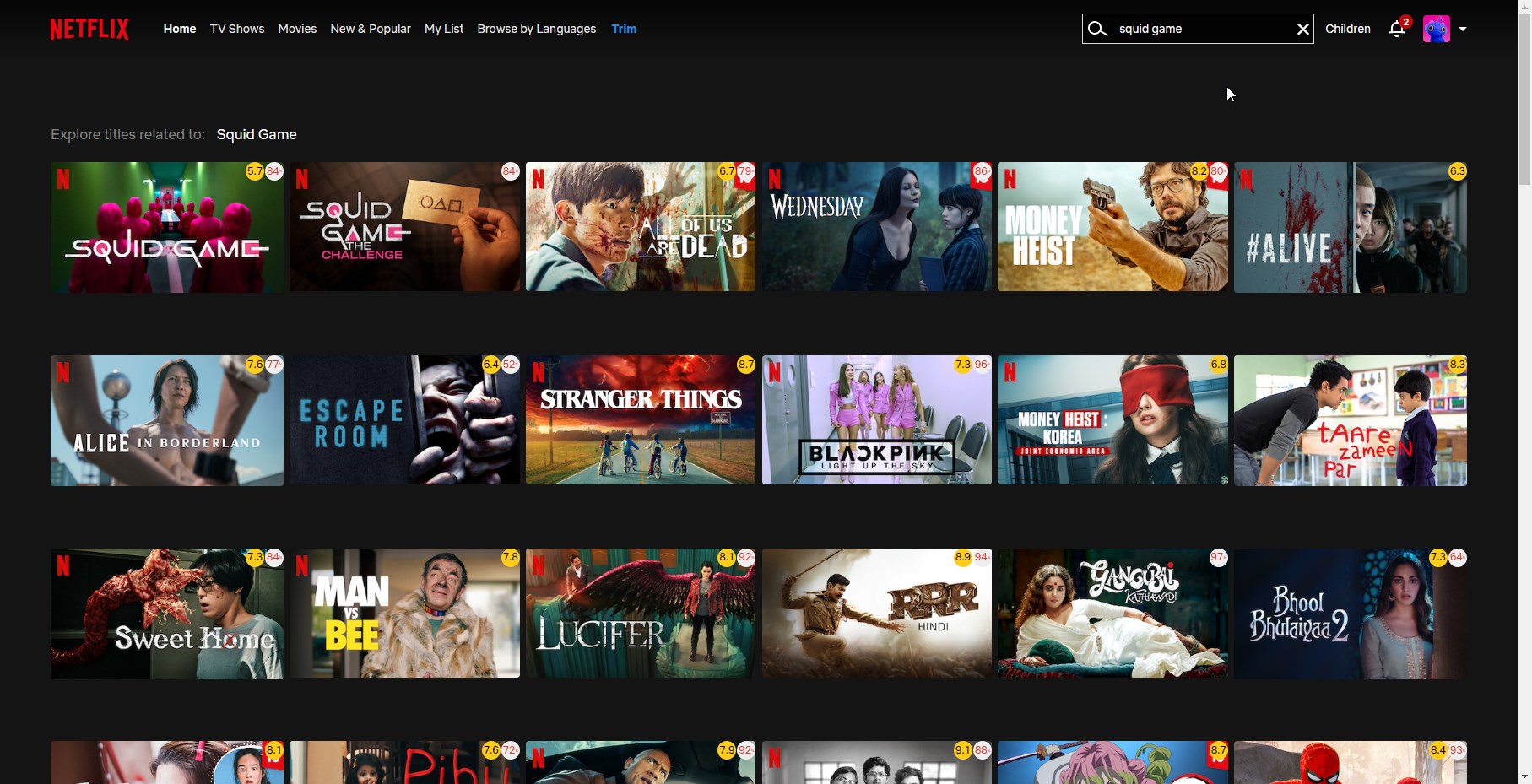This screenshot has width=1532, height=784.
Task: Click the 7.3 rating badge on Blackpink
Action: (x=962, y=365)
